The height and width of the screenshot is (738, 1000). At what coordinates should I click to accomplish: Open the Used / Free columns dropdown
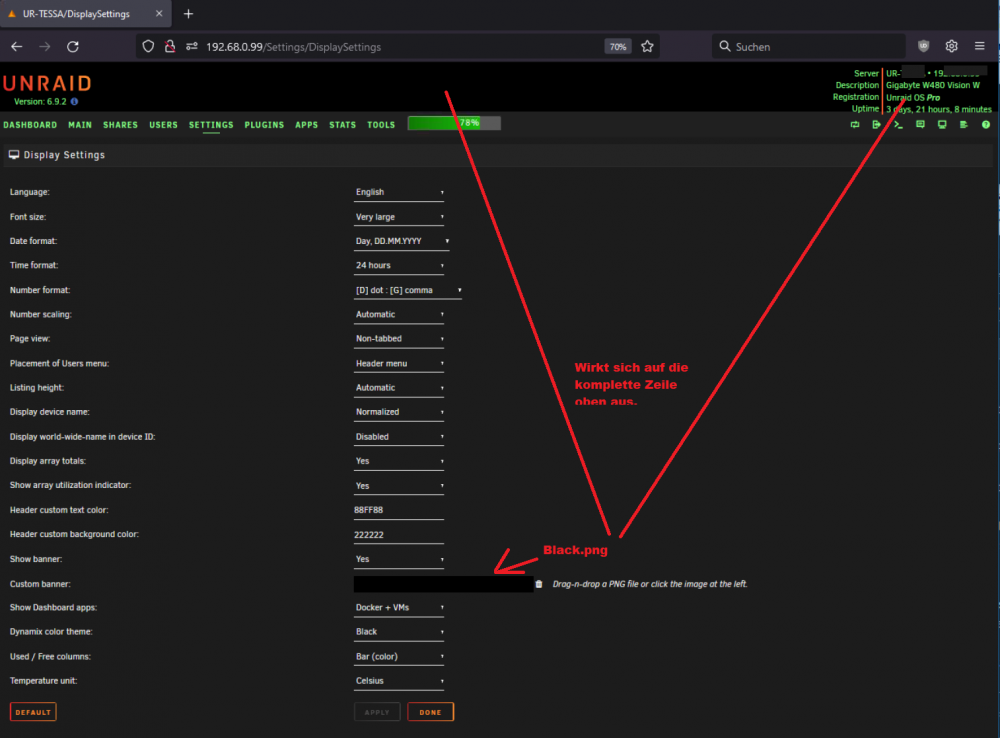(399, 657)
